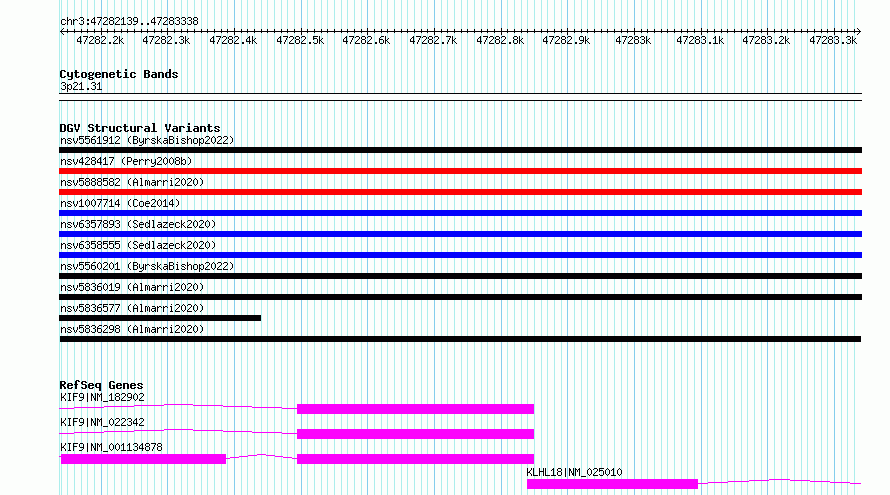Select the blue bar for nsv6357893
The height and width of the screenshot is (495, 890).
(460, 234)
